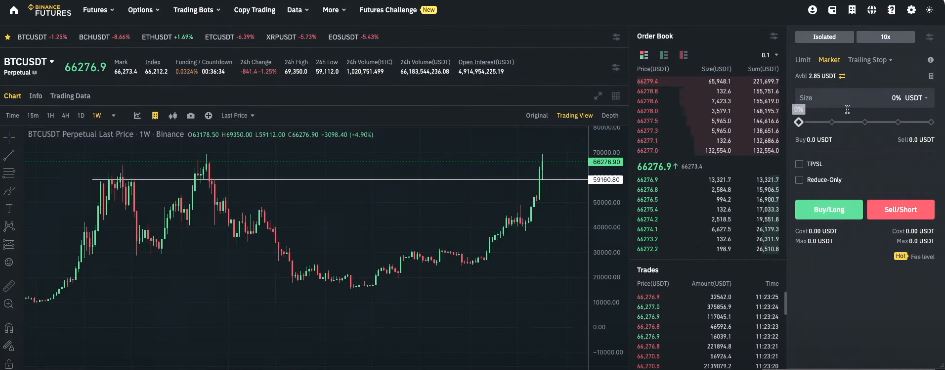
Task: Open the chart grid layout icon
Action: tap(616, 96)
